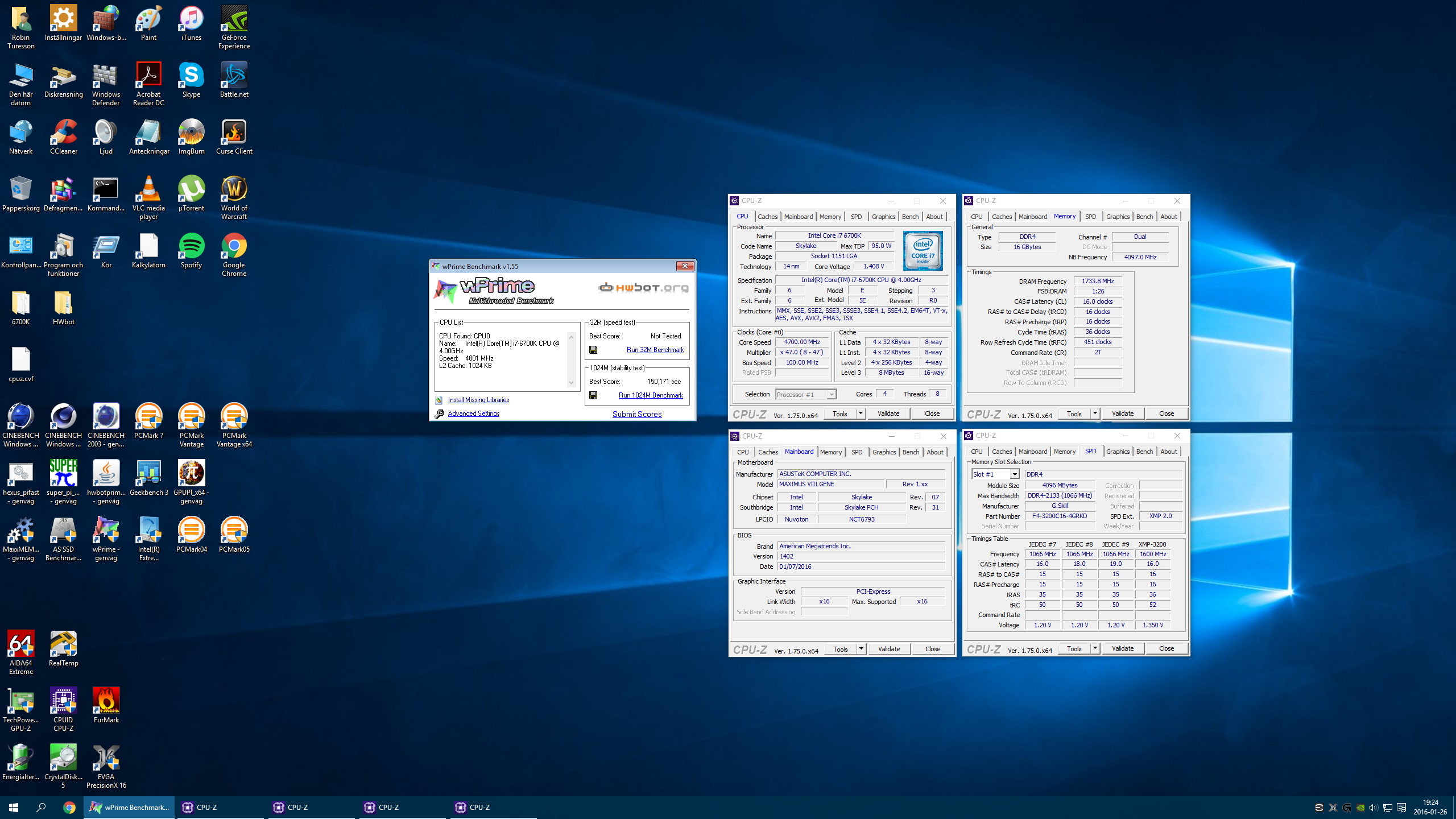This screenshot has width=1456, height=819.
Task: Launch RealTemp from the desktop
Action: click(63, 648)
